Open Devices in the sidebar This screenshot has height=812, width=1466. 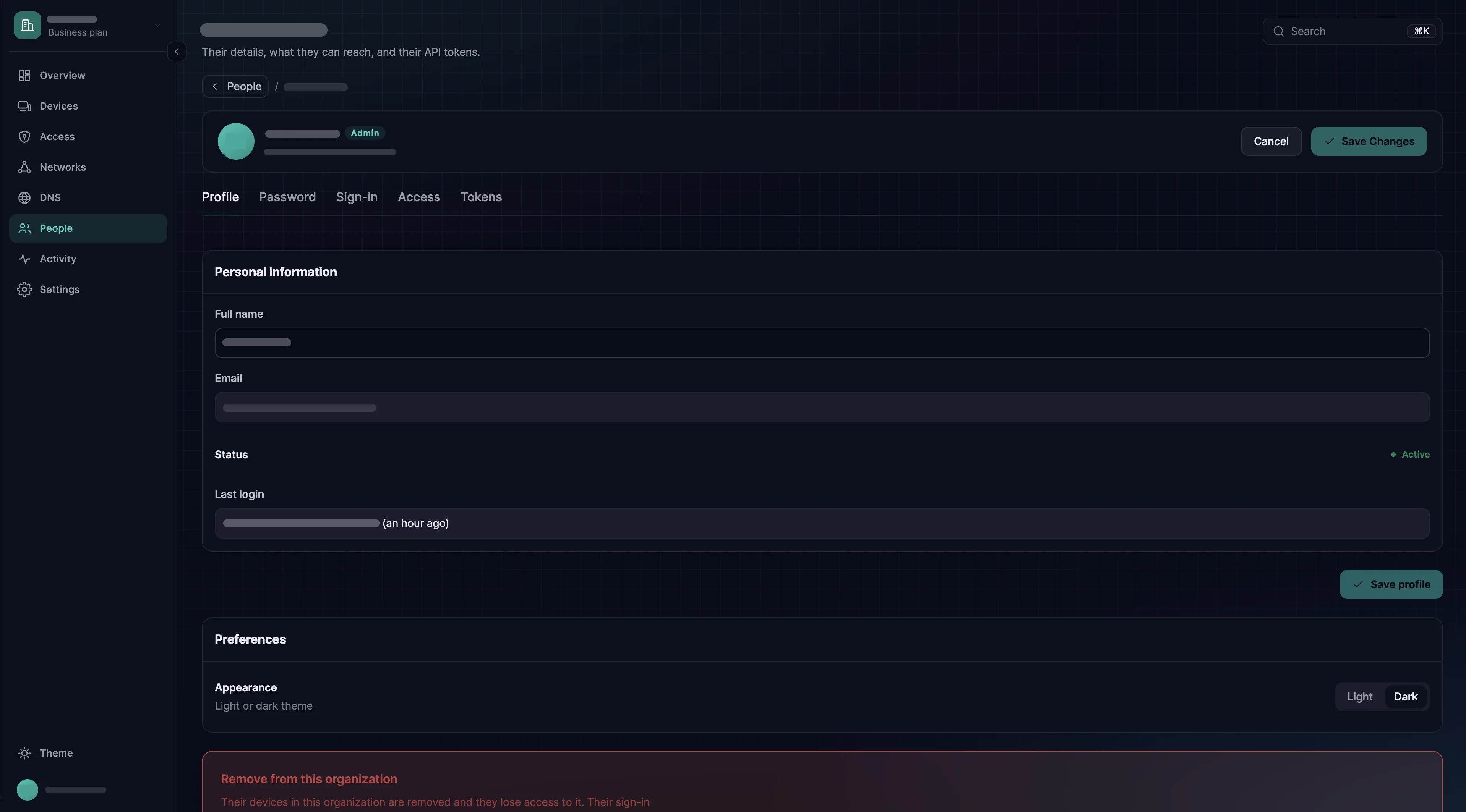[88, 106]
